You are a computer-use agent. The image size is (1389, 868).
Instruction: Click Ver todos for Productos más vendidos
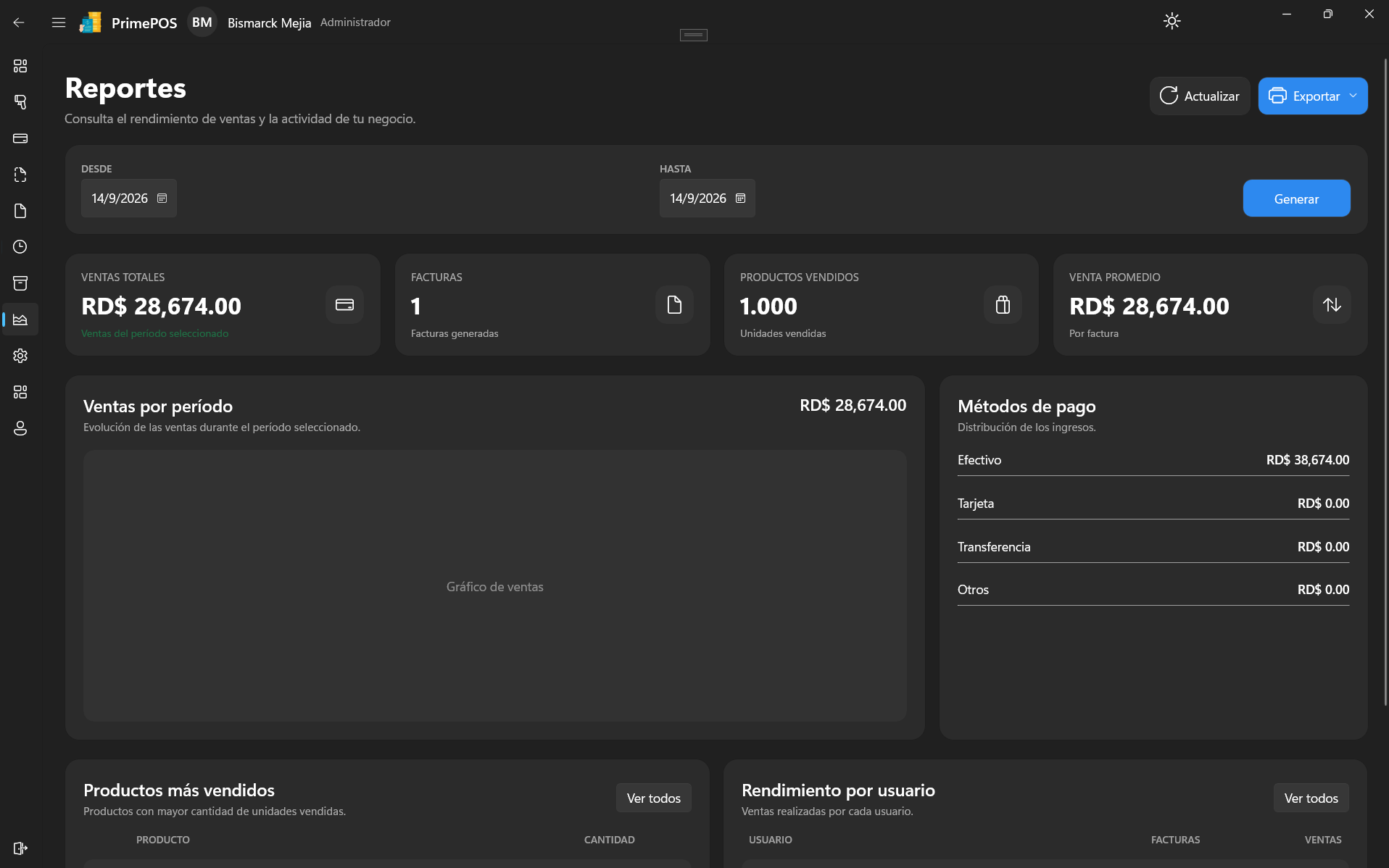[653, 798]
